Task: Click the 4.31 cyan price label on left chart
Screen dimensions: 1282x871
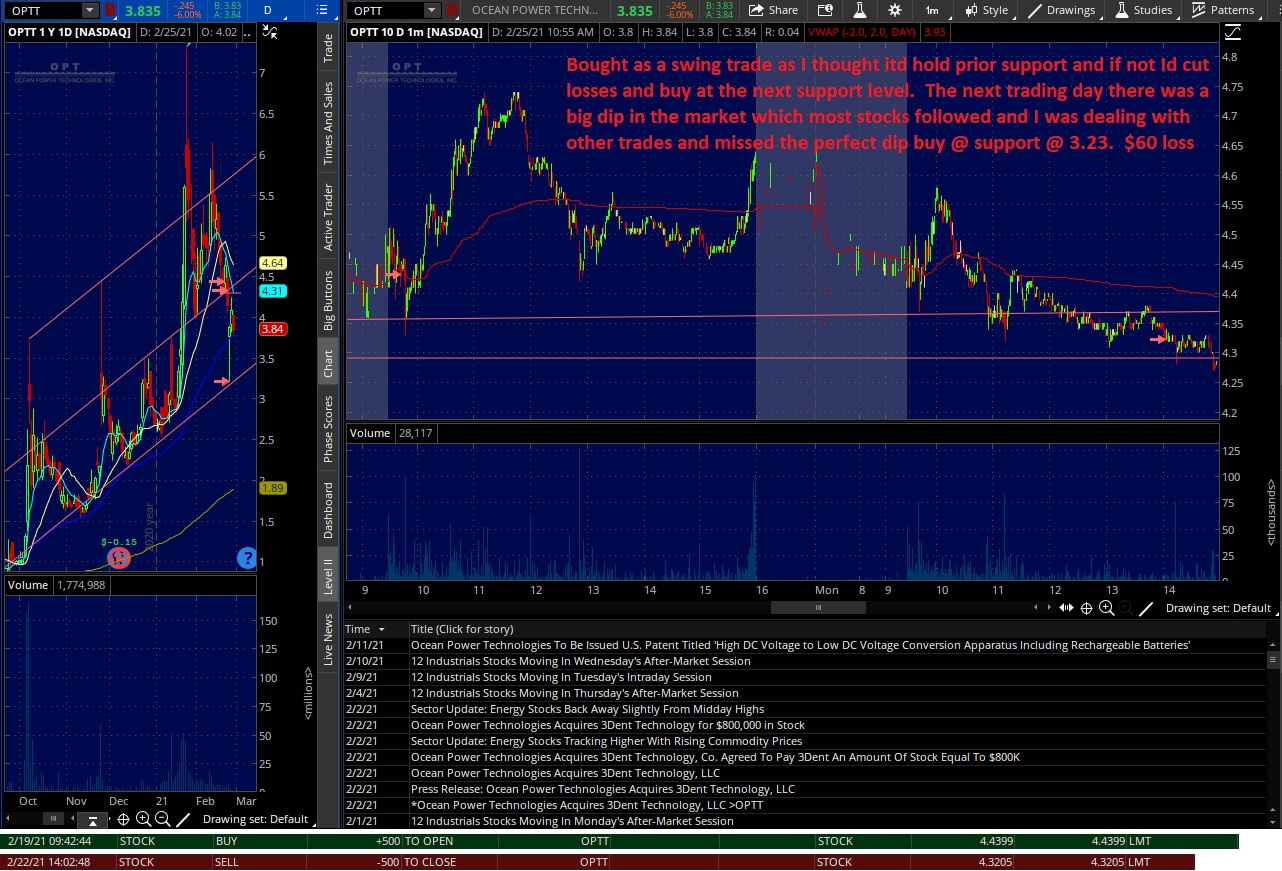Action: tap(273, 291)
